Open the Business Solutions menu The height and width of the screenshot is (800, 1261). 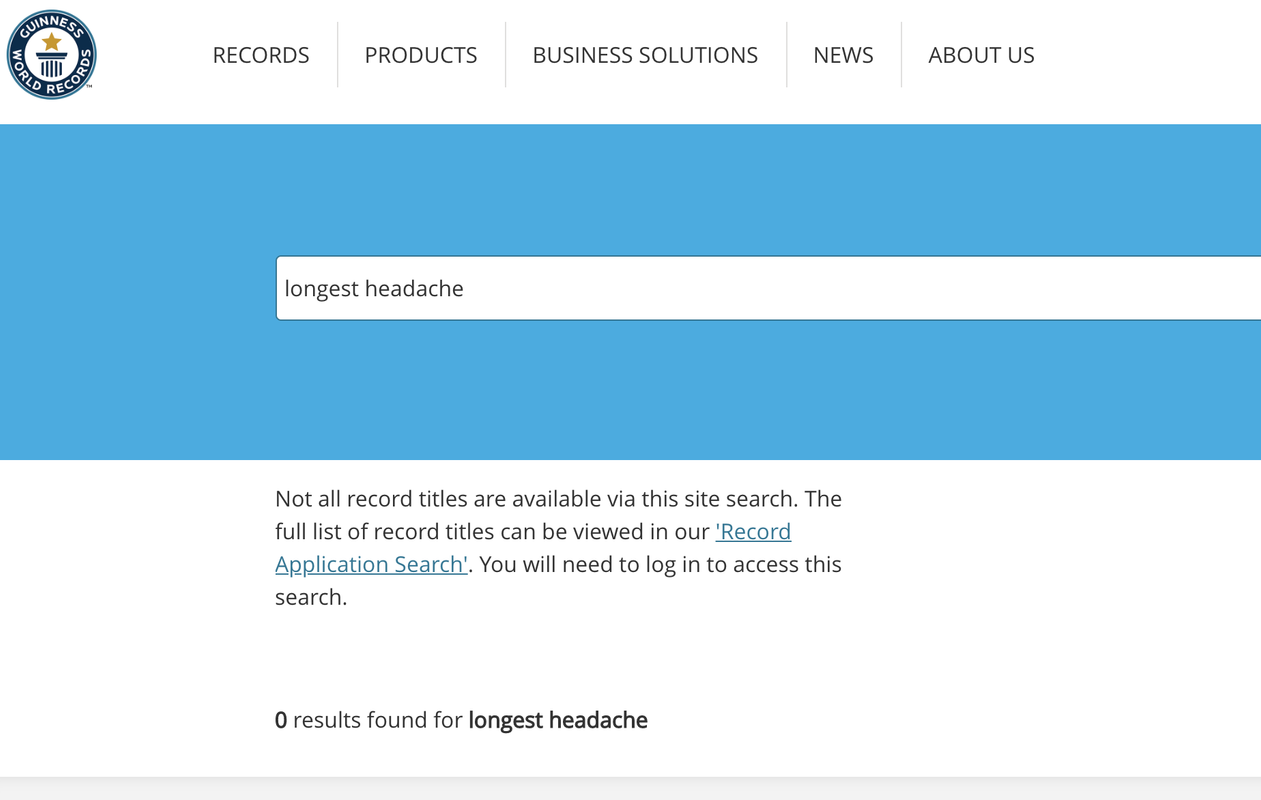(645, 55)
